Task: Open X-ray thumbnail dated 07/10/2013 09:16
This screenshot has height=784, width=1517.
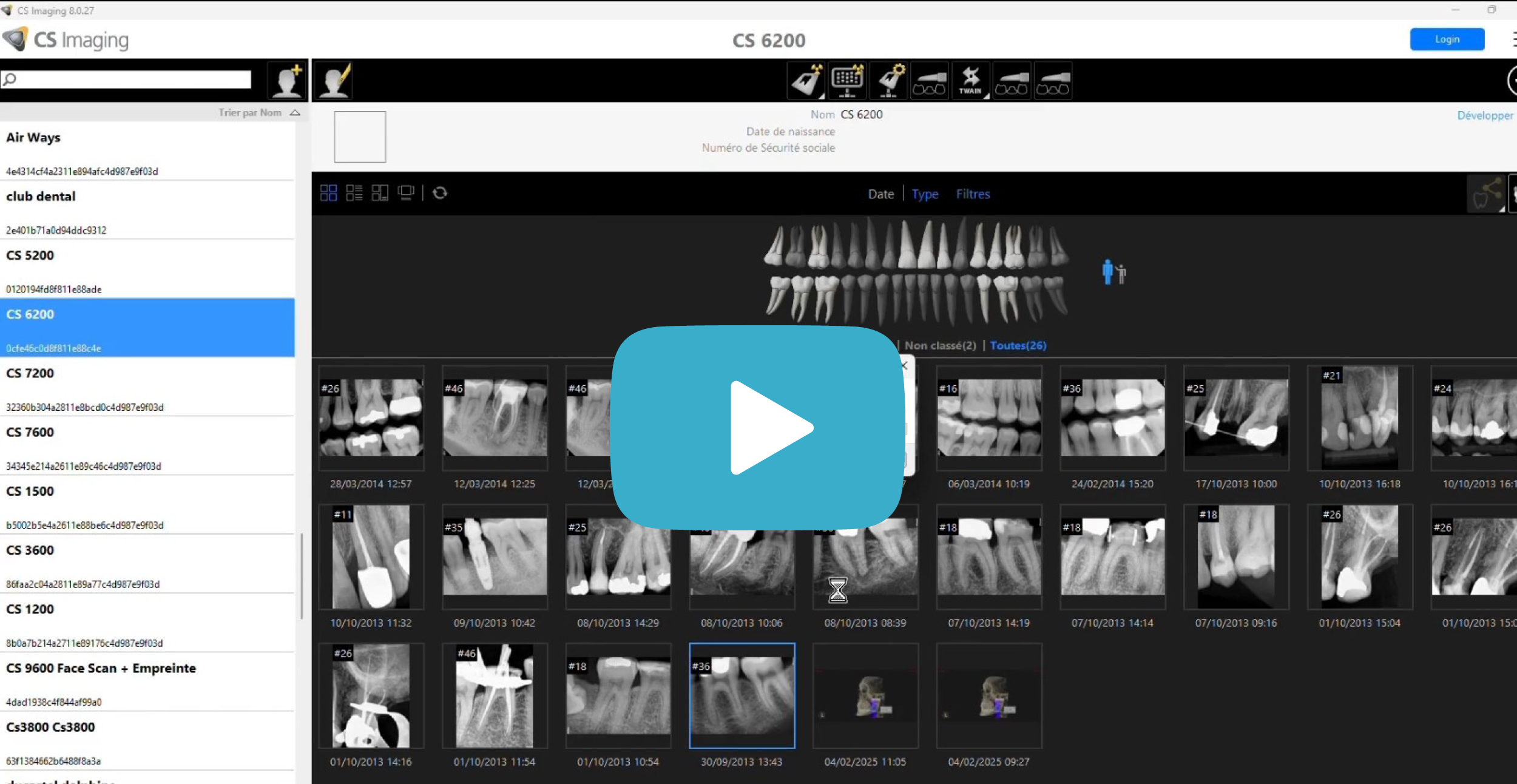Action: click(x=1236, y=557)
